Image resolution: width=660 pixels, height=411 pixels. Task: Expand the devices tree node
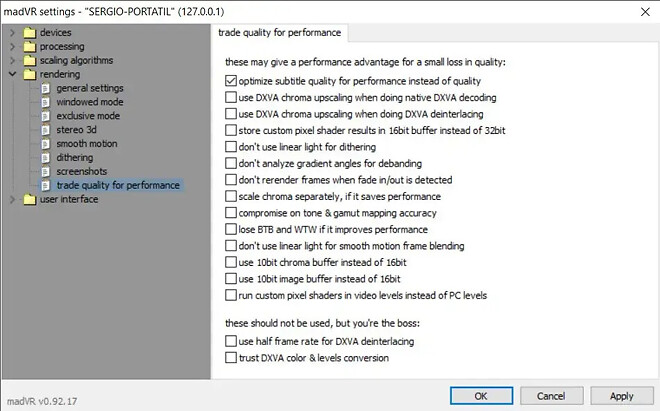pyautogui.click(x=11, y=33)
